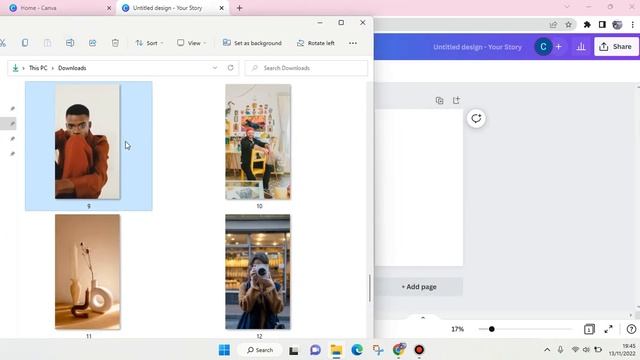This screenshot has height=360, width=640.
Task: Open the Sort dropdown menu
Action: 149,43
